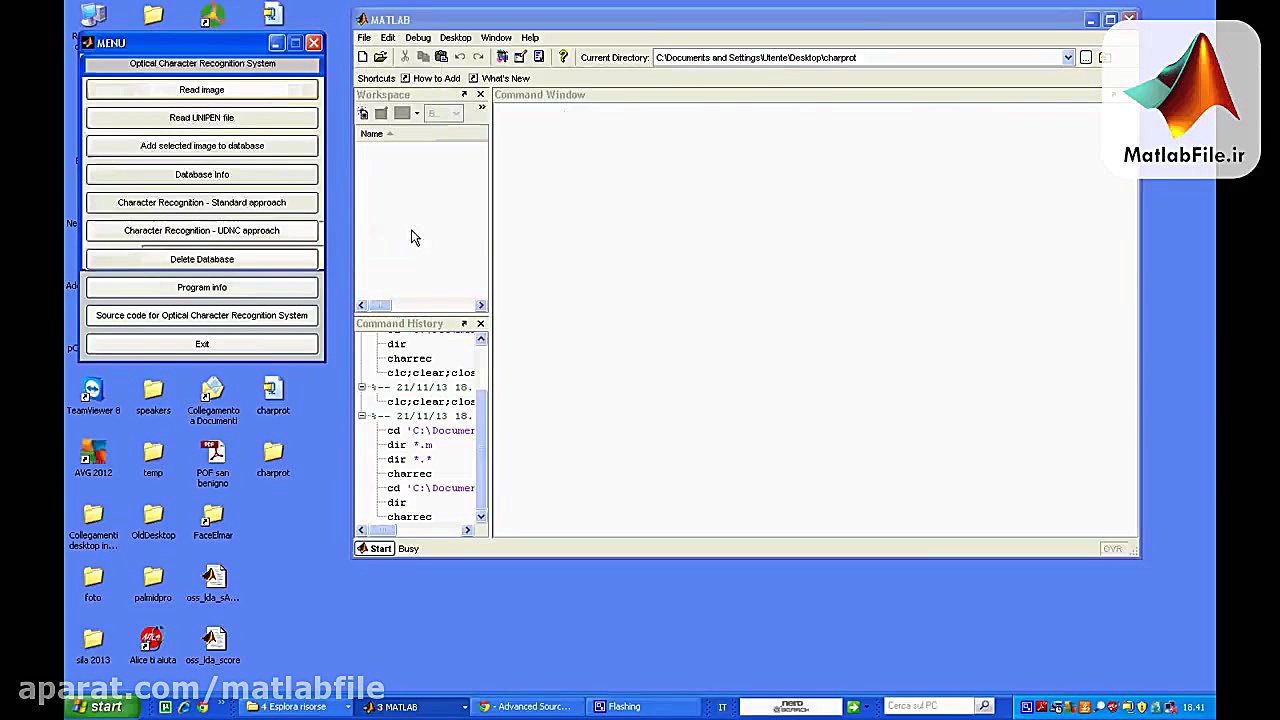Screen dimensions: 1280x720
Task: Click the Program info button
Action: tap(202, 288)
